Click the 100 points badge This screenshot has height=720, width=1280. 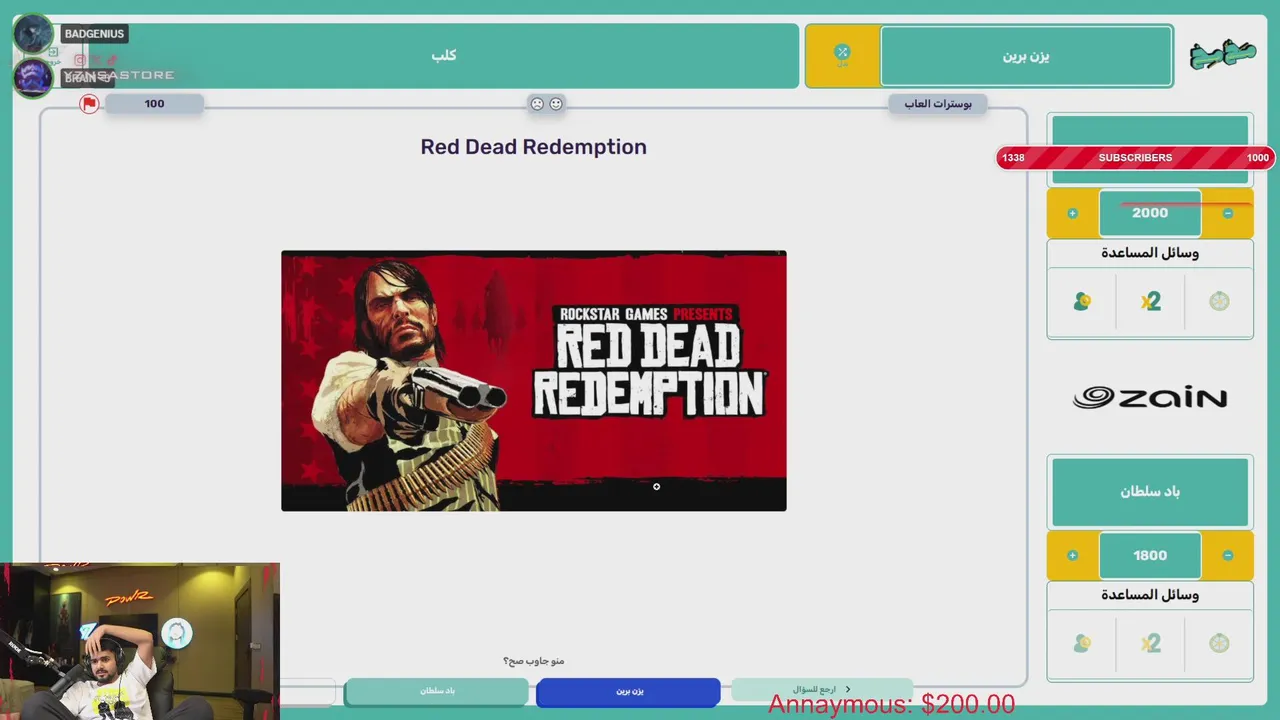coord(154,104)
